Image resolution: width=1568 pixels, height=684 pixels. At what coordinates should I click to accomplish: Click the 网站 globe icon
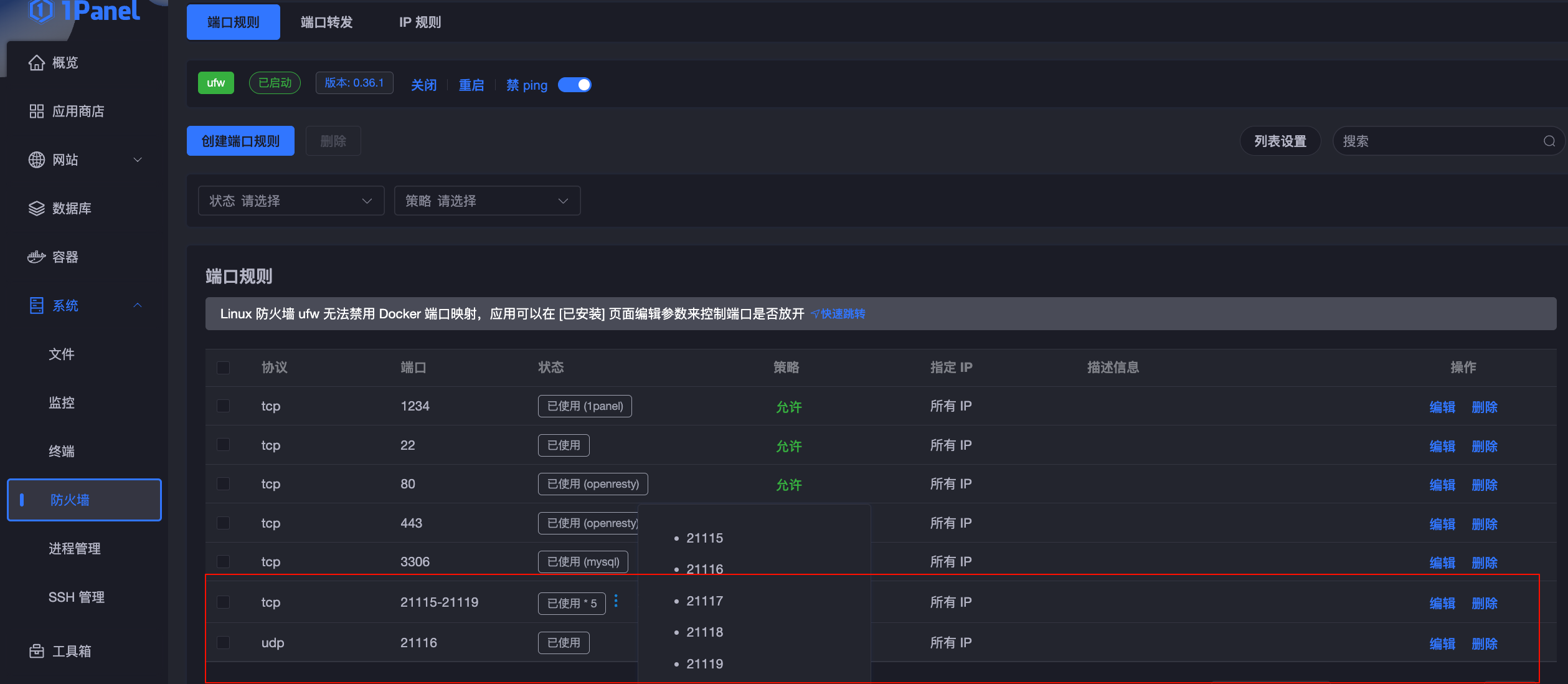(x=37, y=160)
